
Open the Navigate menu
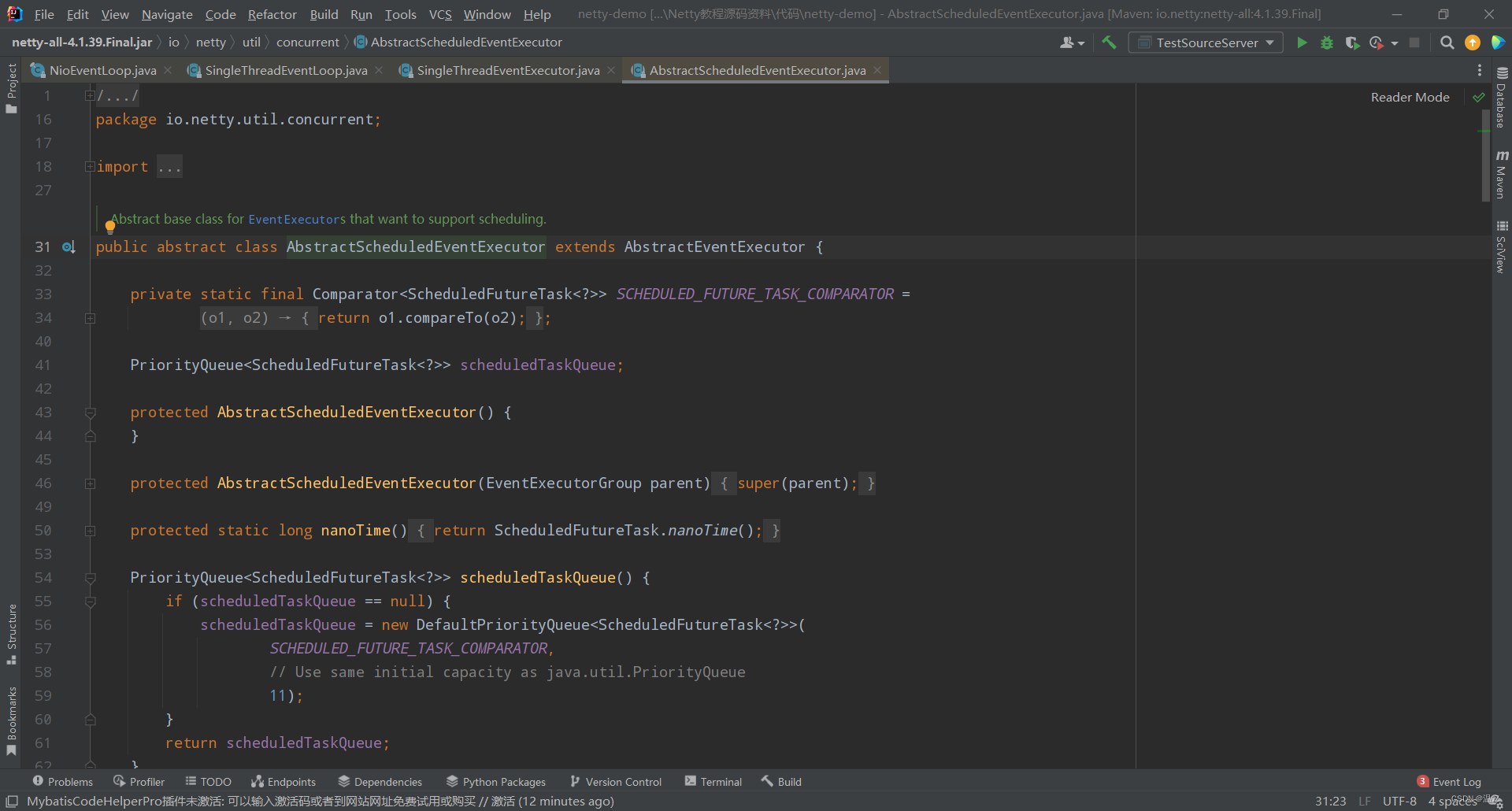[x=167, y=14]
